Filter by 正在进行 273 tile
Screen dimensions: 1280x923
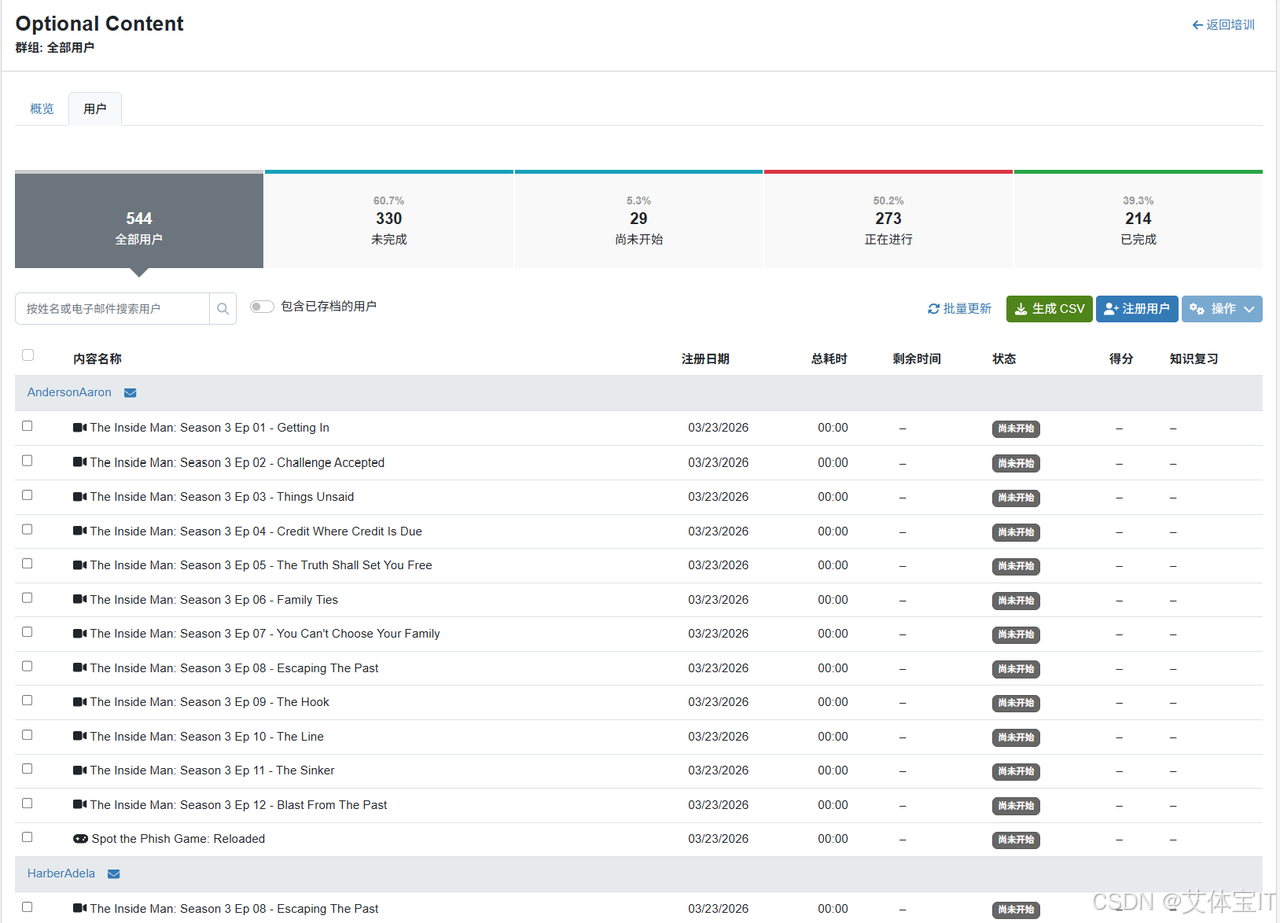888,221
